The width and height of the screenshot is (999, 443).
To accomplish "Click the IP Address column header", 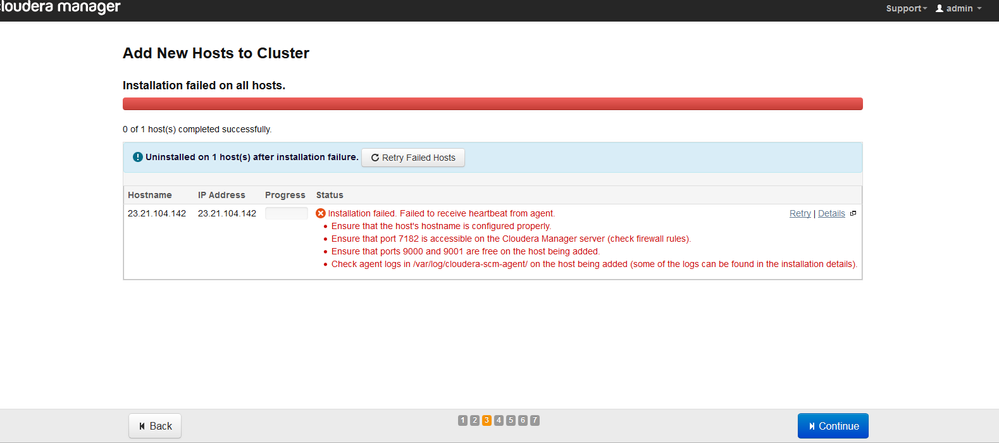I will pyautogui.click(x=222, y=195).
